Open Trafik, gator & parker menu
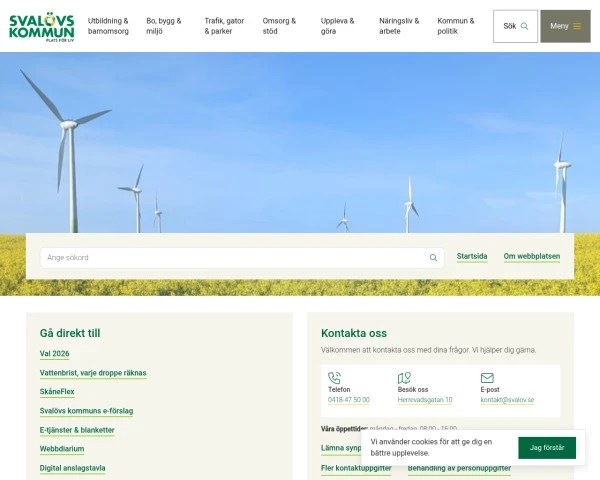The image size is (600, 480). tap(224, 26)
